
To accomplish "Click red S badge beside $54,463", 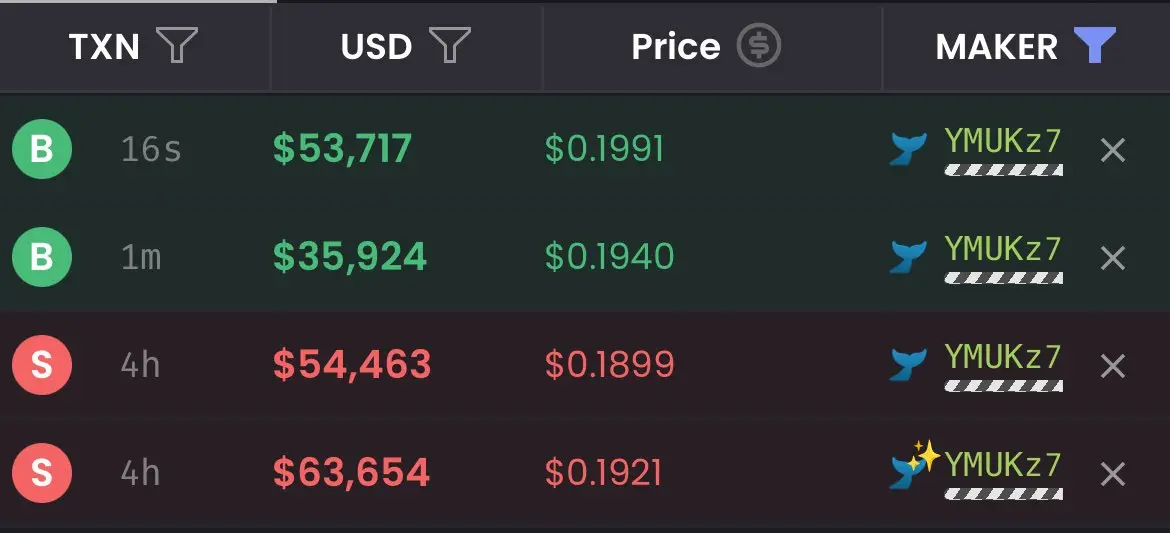I will pos(42,365).
